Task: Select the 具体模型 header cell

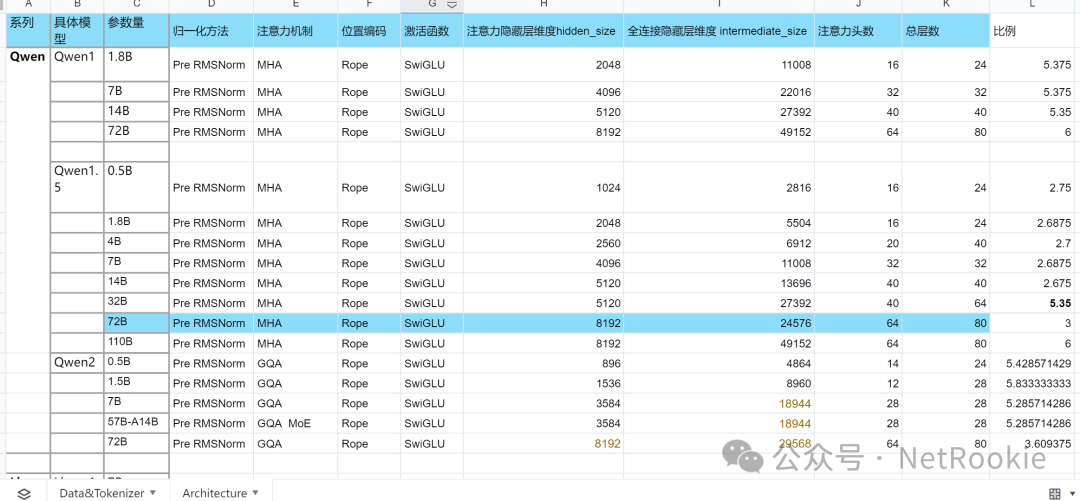Action: [x=77, y=30]
